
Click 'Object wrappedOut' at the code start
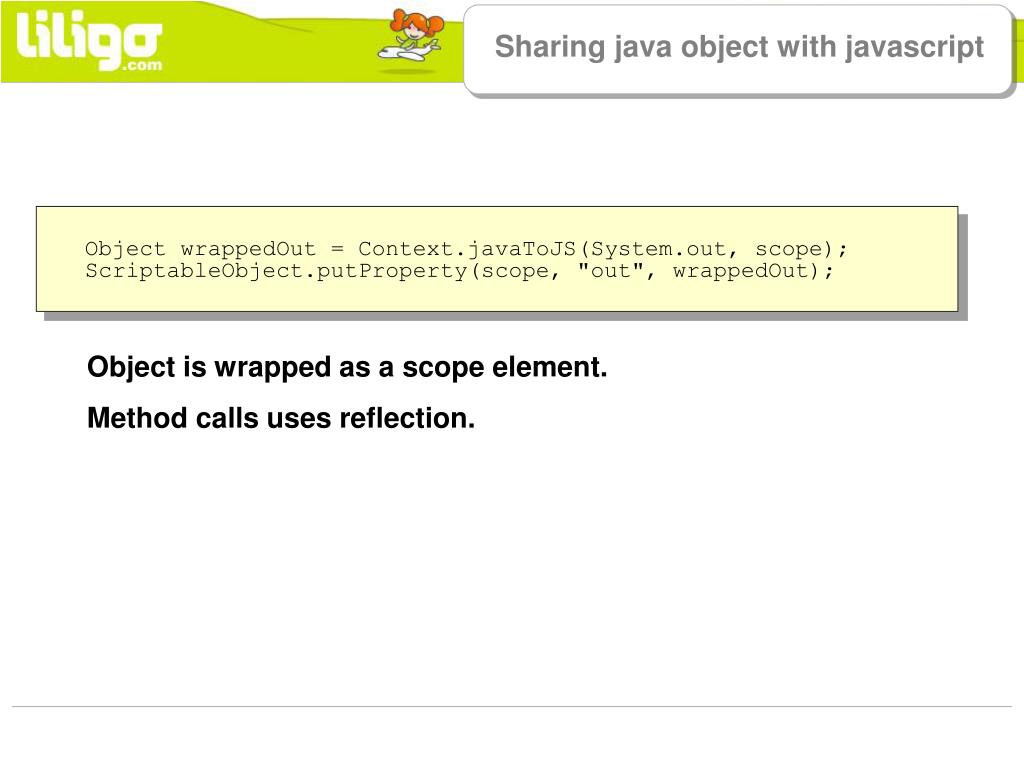pos(200,249)
